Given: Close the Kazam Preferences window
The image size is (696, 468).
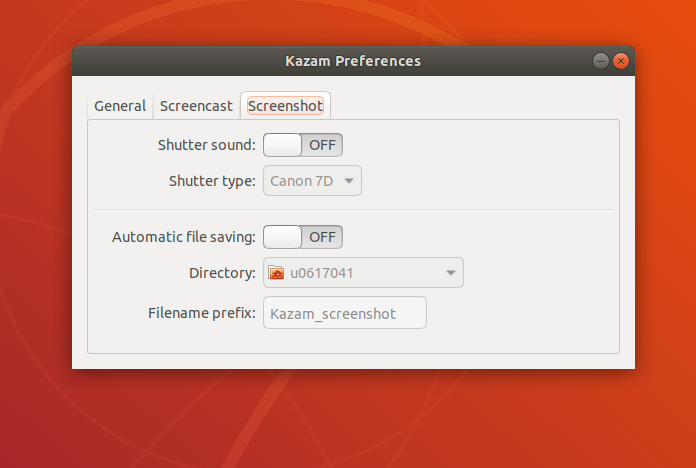Looking at the screenshot, I should pyautogui.click(x=621, y=61).
